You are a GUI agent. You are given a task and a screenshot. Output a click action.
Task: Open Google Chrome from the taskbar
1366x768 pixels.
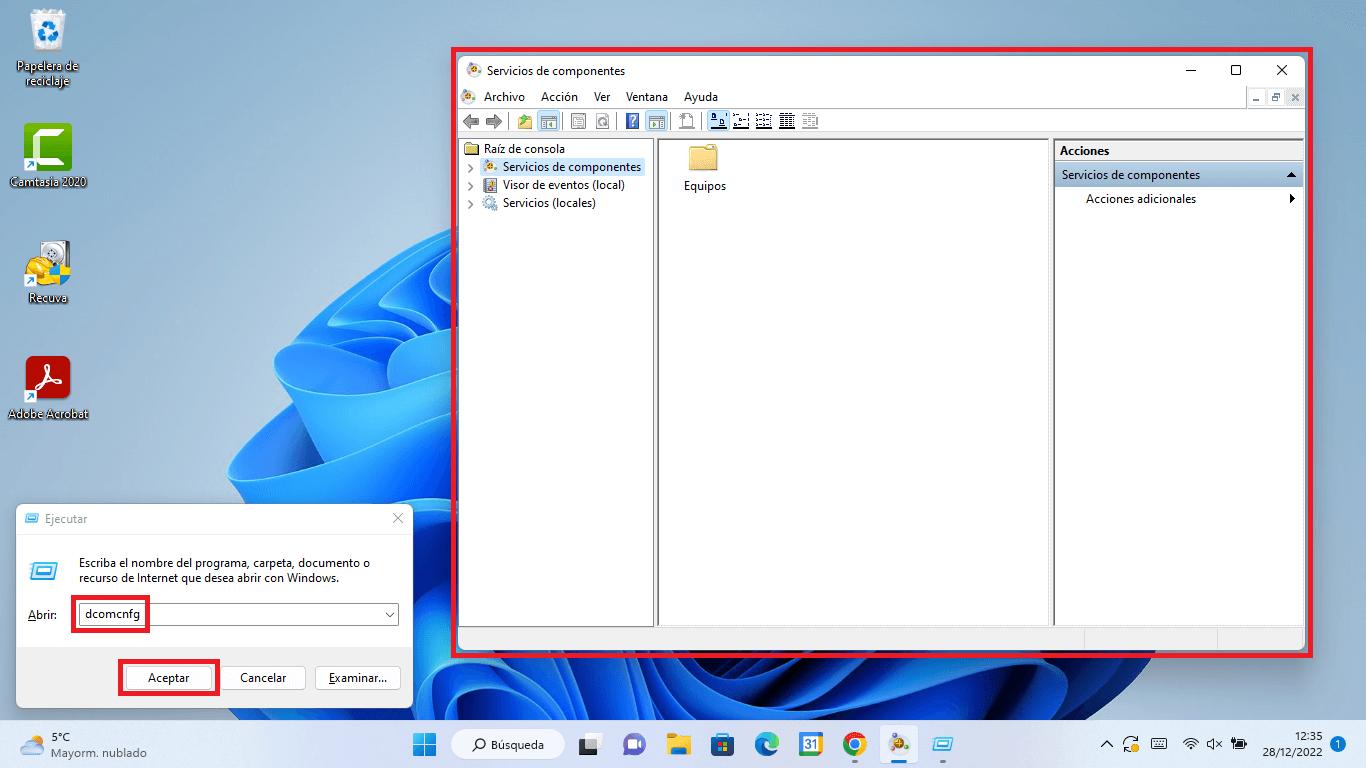tap(854, 744)
